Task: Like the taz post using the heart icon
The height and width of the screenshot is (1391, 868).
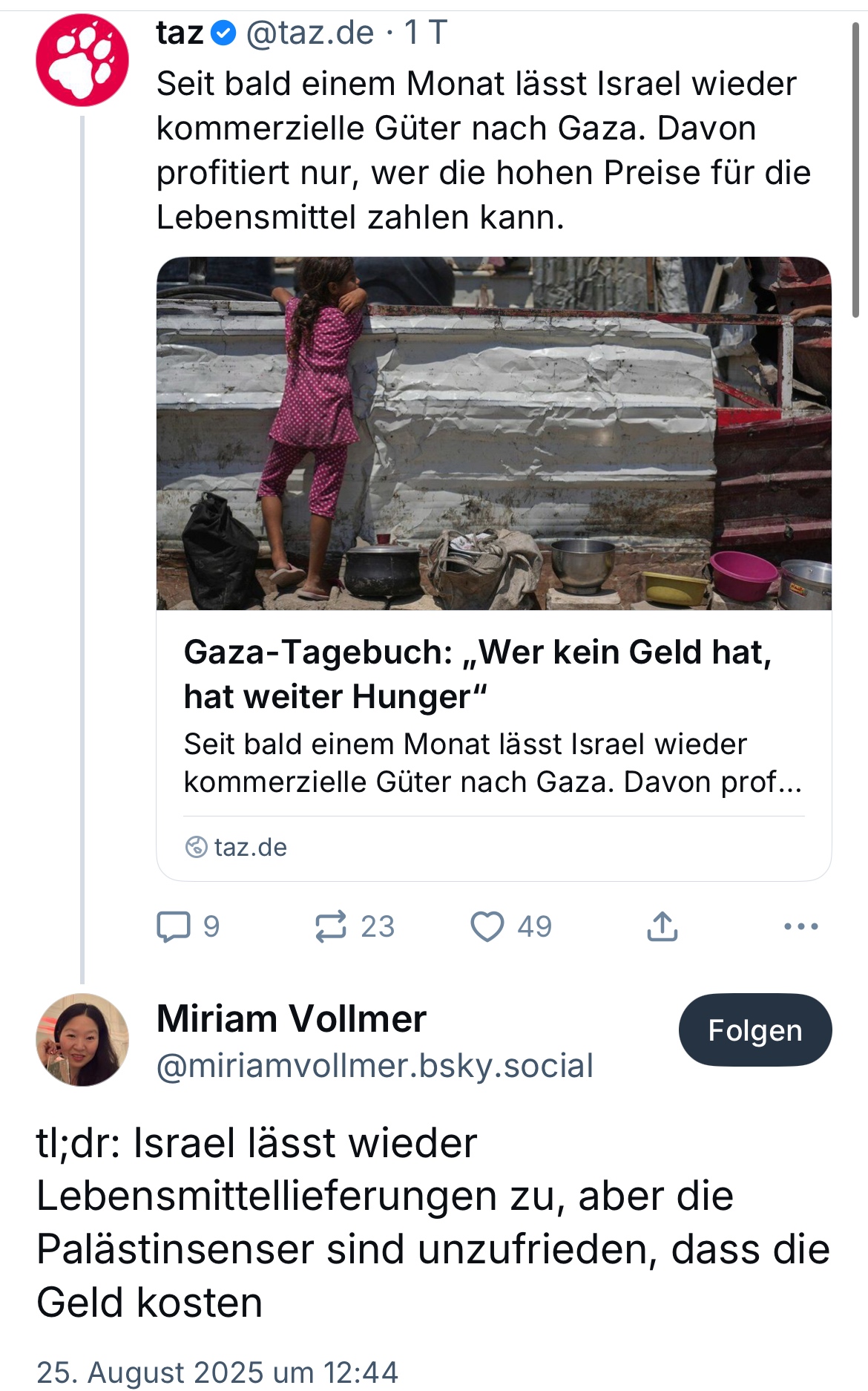Action: [487, 926]
